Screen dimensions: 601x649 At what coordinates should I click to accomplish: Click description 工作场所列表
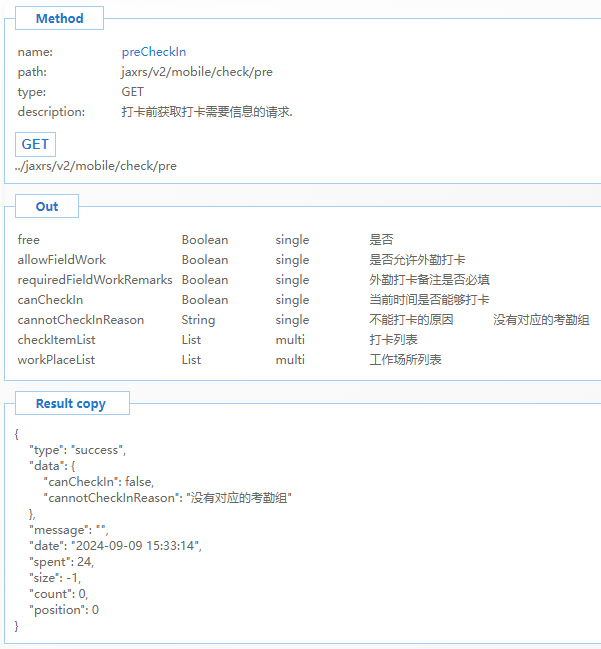pyautogui.click(x=405, y=360)
